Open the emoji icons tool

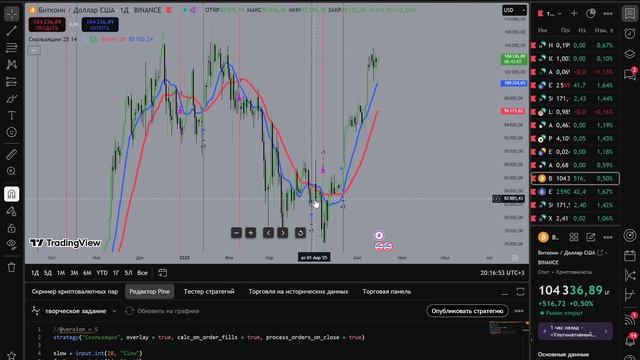(11, 132)
